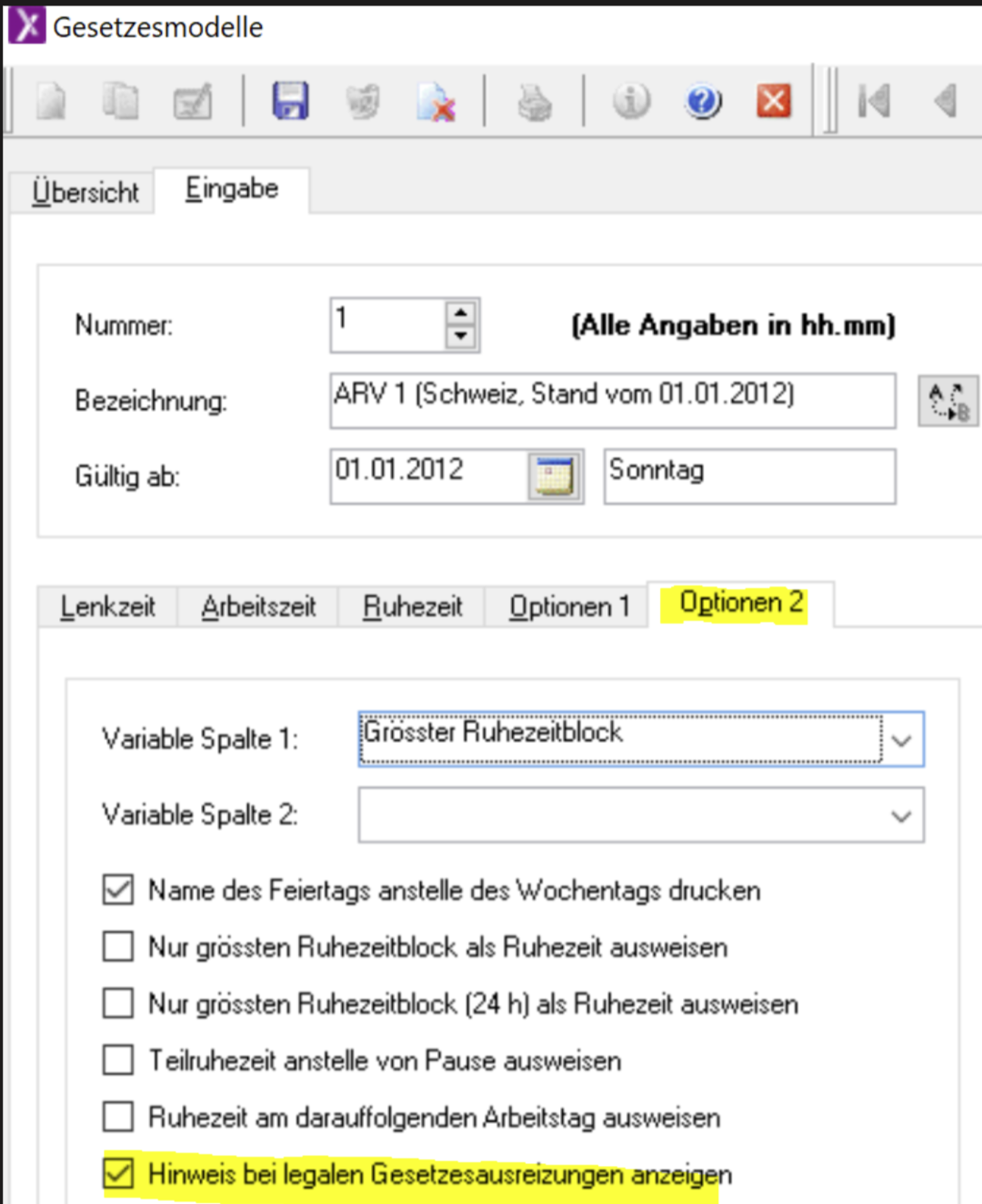
Task: Click translation icon beside Bezeichnung field
Action: click(x=947, y=401)
